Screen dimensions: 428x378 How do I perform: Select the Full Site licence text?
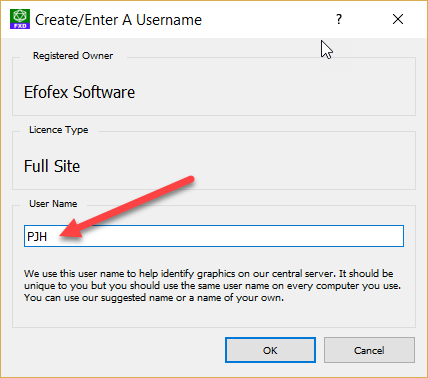pyautogui.click(x=52, y=166)
